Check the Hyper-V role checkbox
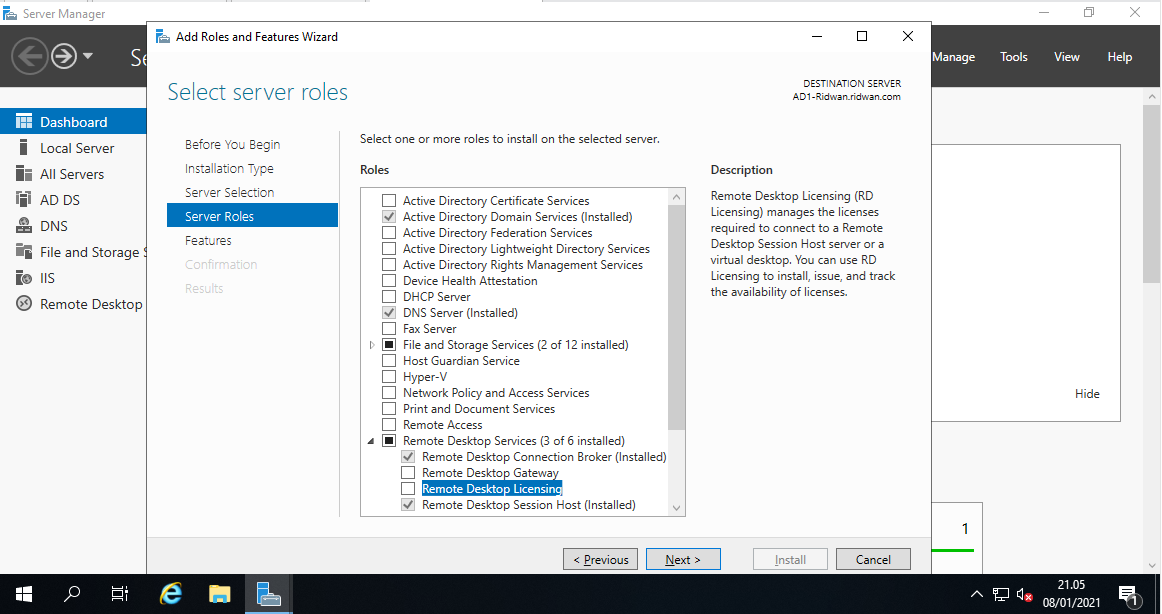Viewport: 1162px width, 614px height. tap(389, 376)
